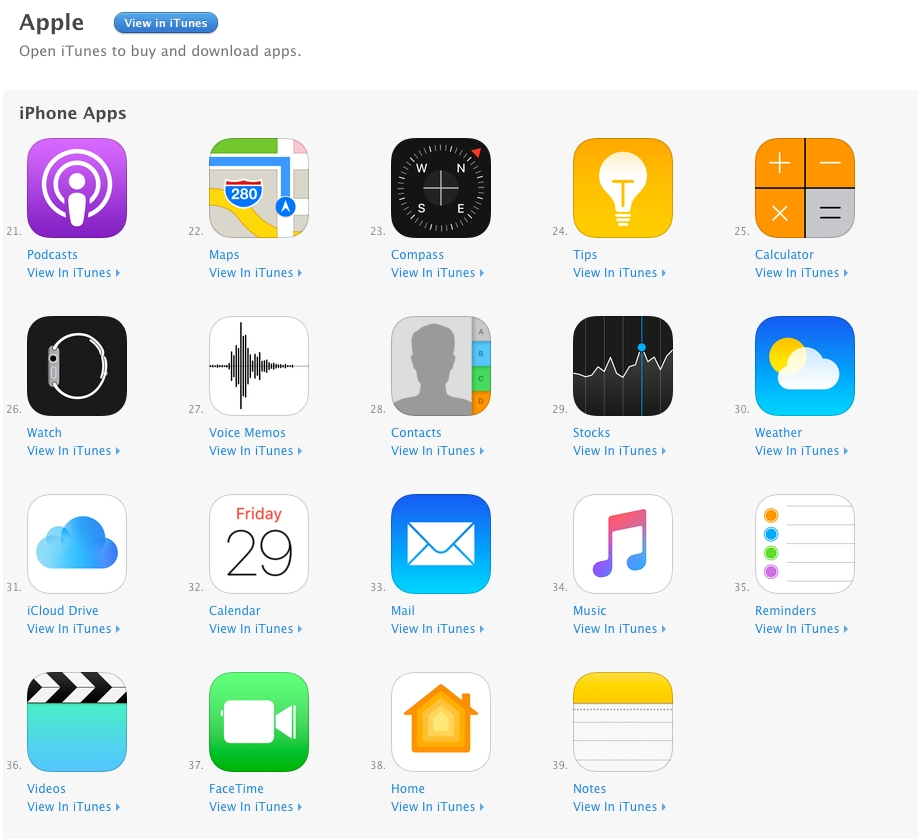Open the Reminders app name link

[786, 611]
